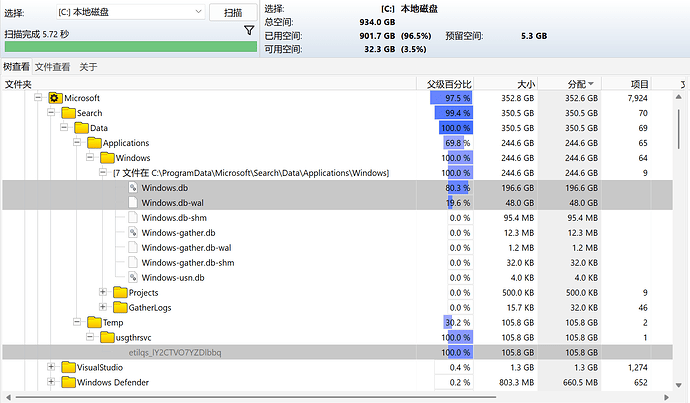Image resolution: width=690 pixels, height=403 pixels.
Task: Click the 901.7 GB used space value
Action: pos(377,36)
